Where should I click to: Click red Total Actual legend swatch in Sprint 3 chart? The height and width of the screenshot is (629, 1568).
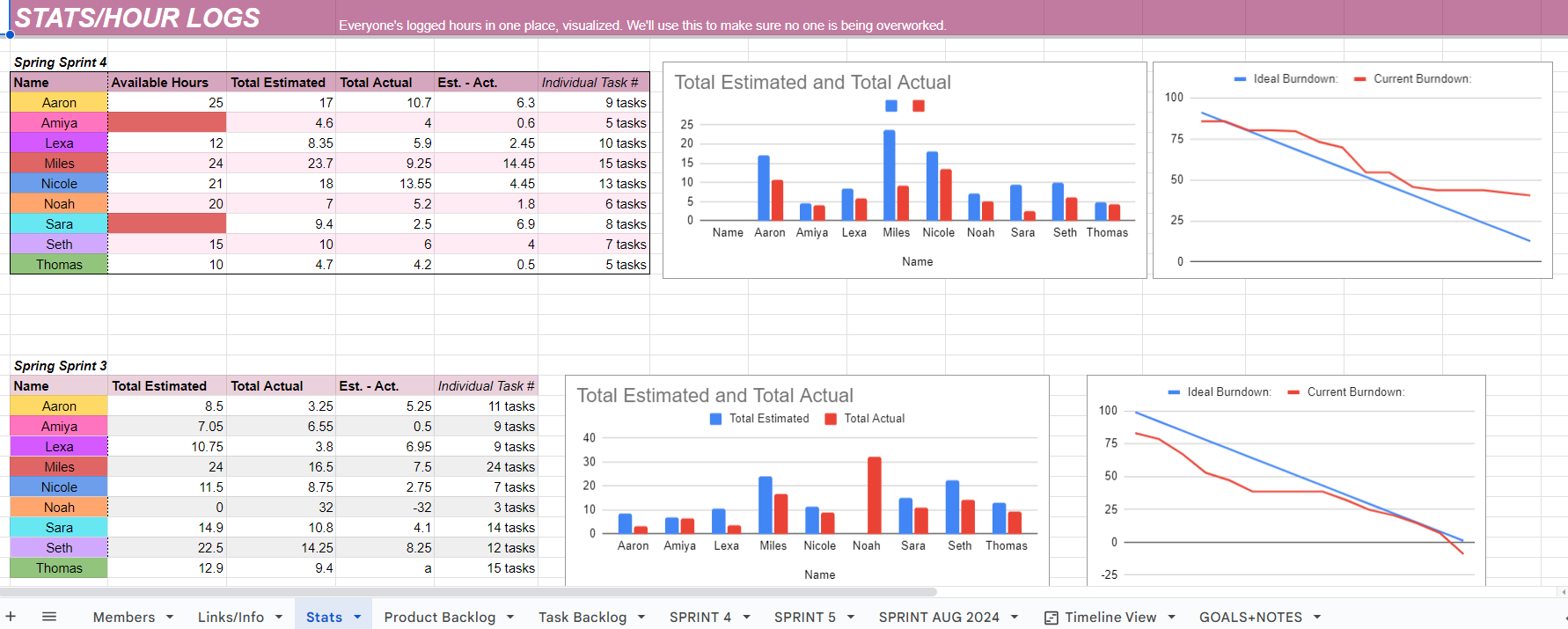point(831,419)
